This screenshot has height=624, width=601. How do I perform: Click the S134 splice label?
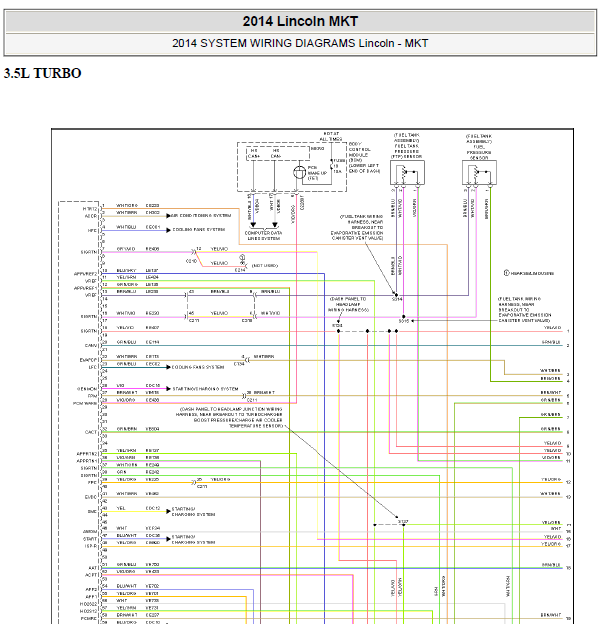pos(397,299)
